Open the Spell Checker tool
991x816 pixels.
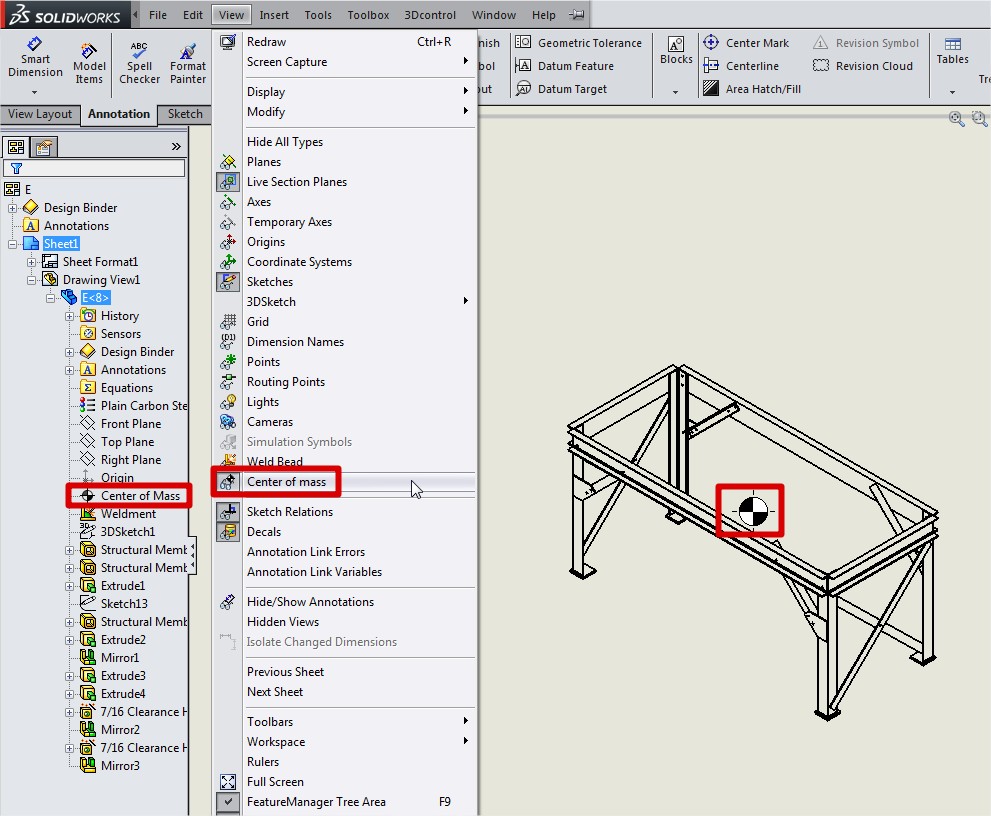click(x=139, y=51)
